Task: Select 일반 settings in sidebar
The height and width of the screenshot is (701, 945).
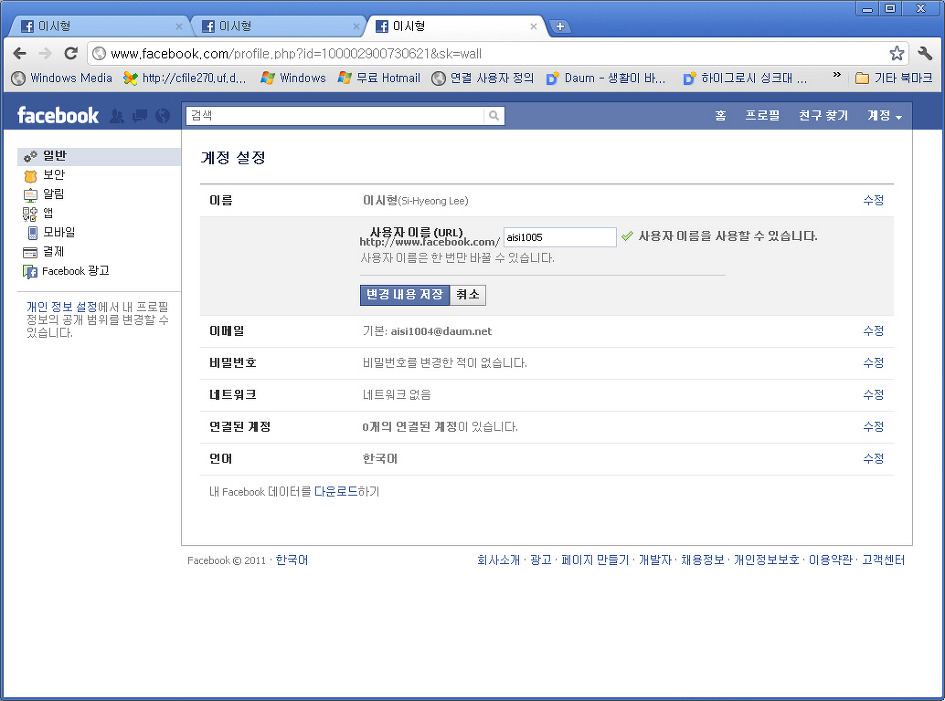Action: 99,157
